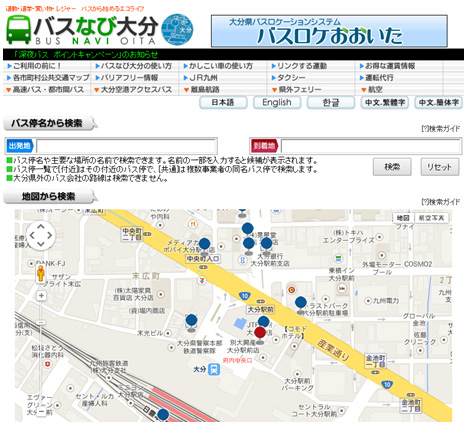This screenshot has height=433, width=469.
Task: Click the 中央町二丁目 intersection label
Action: point(132,234)
